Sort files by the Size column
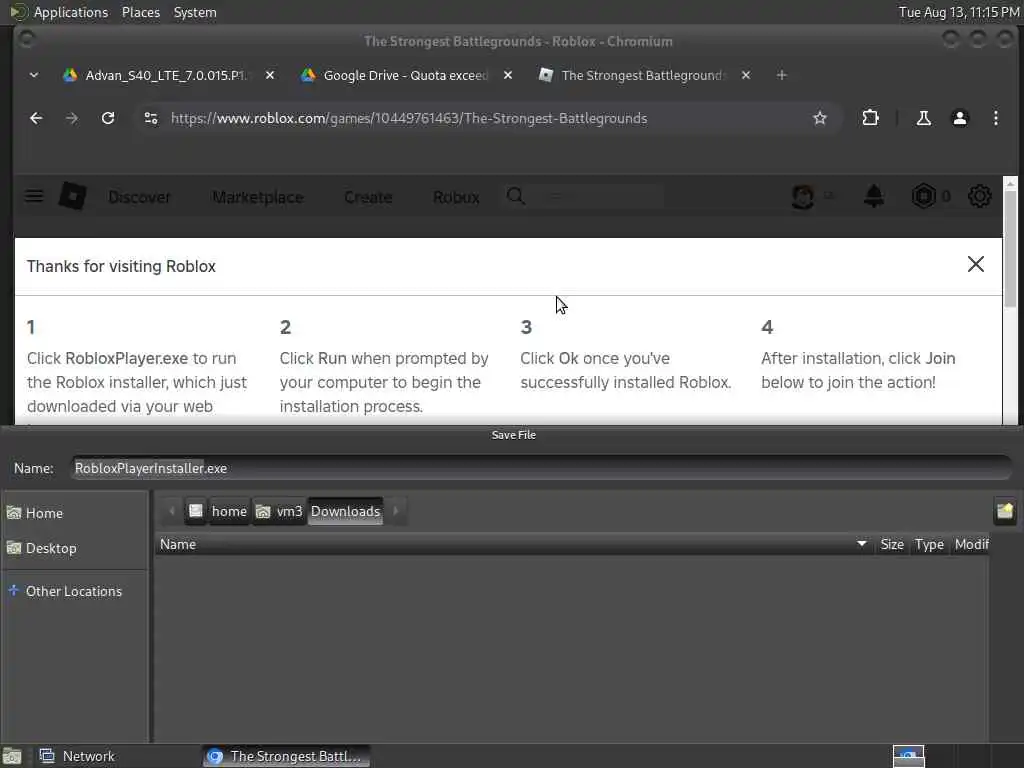 pyautogui.click(x=891, y=545)
